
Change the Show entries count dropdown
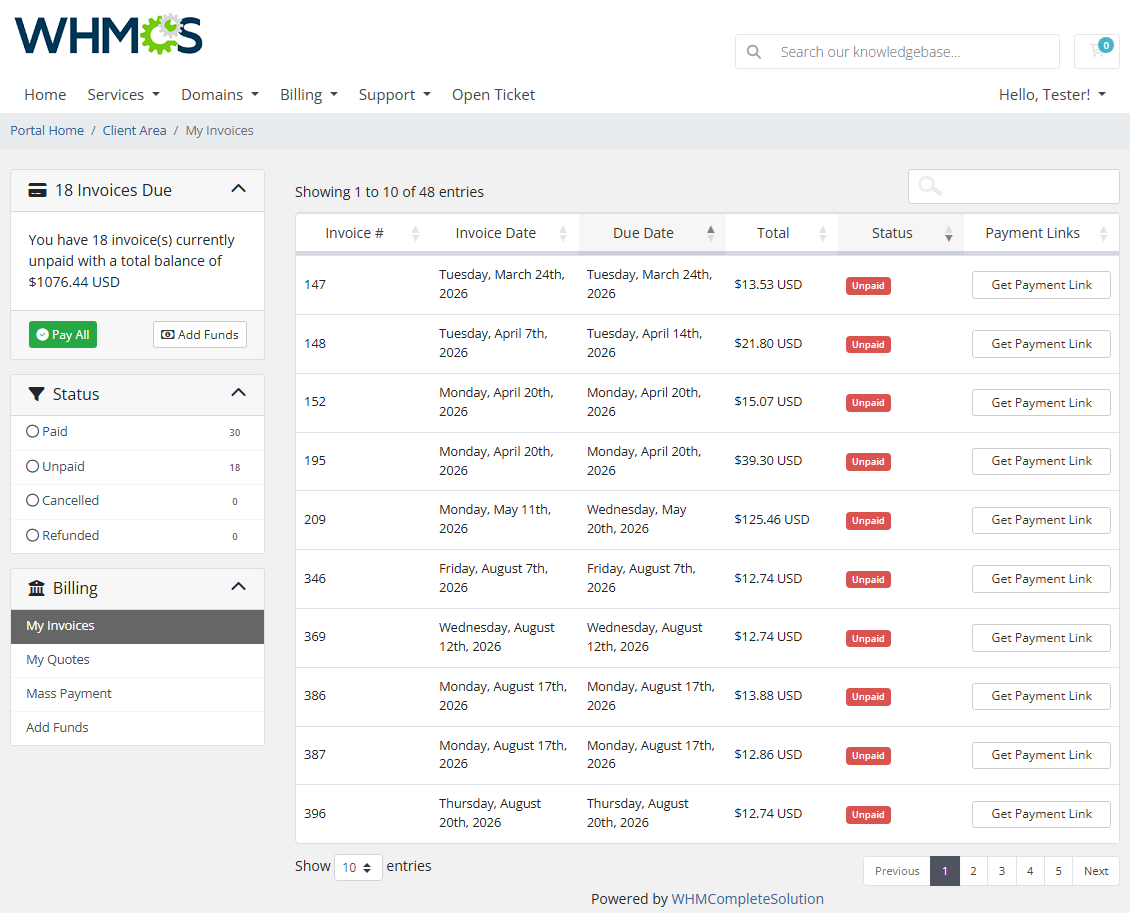(357, 867)
